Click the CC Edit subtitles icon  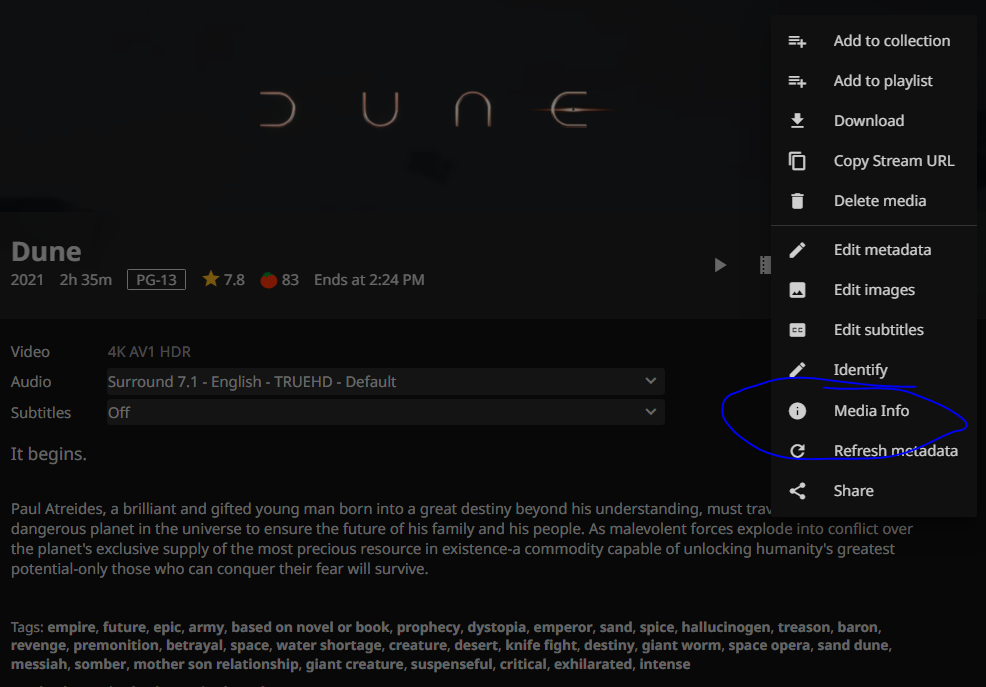tap(797, 330)
